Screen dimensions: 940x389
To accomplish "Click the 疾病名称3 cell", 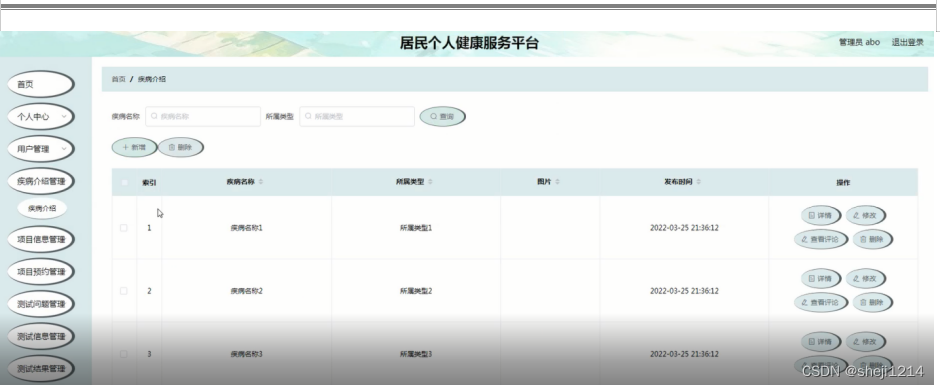I will [246, 354].
